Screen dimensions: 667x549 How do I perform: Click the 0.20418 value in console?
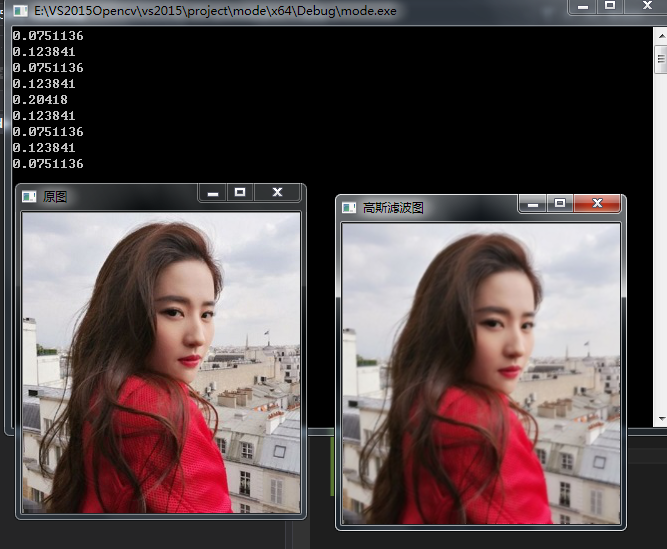pyautogui.click(x=40, y=100)
